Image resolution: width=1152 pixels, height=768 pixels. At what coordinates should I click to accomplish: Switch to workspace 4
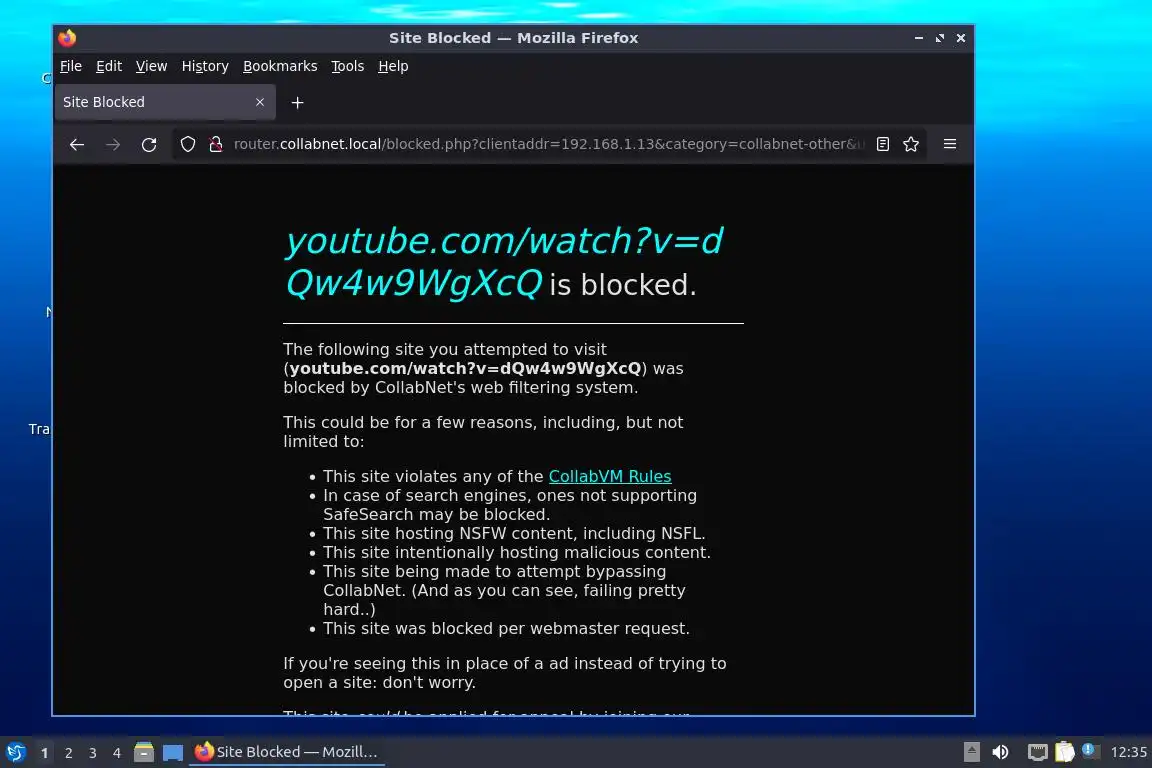coord(117,753)
